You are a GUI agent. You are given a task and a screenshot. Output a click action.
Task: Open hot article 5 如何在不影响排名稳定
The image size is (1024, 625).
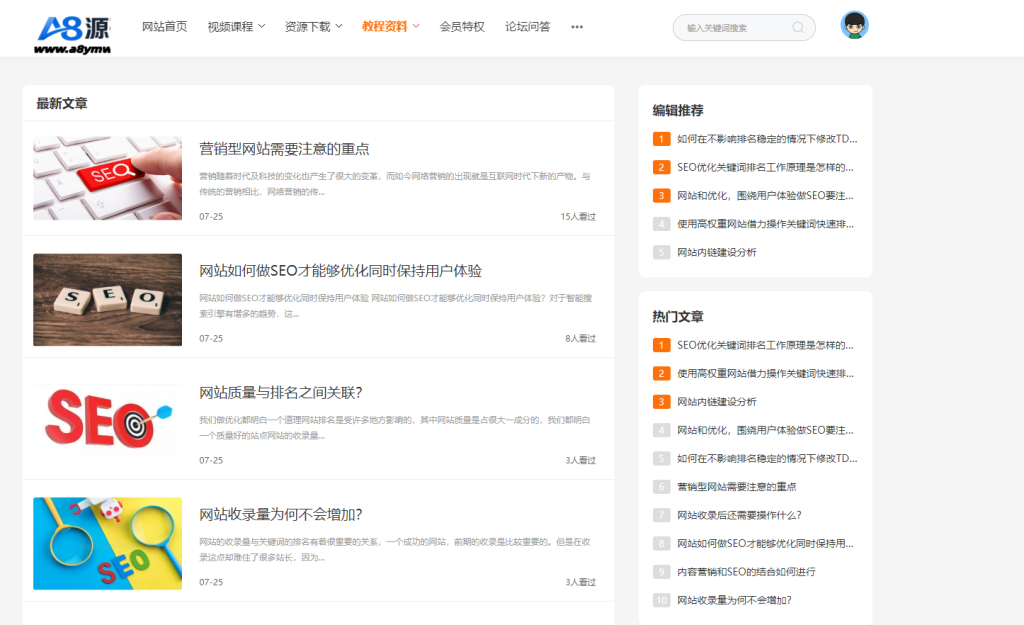click(767, 458)
